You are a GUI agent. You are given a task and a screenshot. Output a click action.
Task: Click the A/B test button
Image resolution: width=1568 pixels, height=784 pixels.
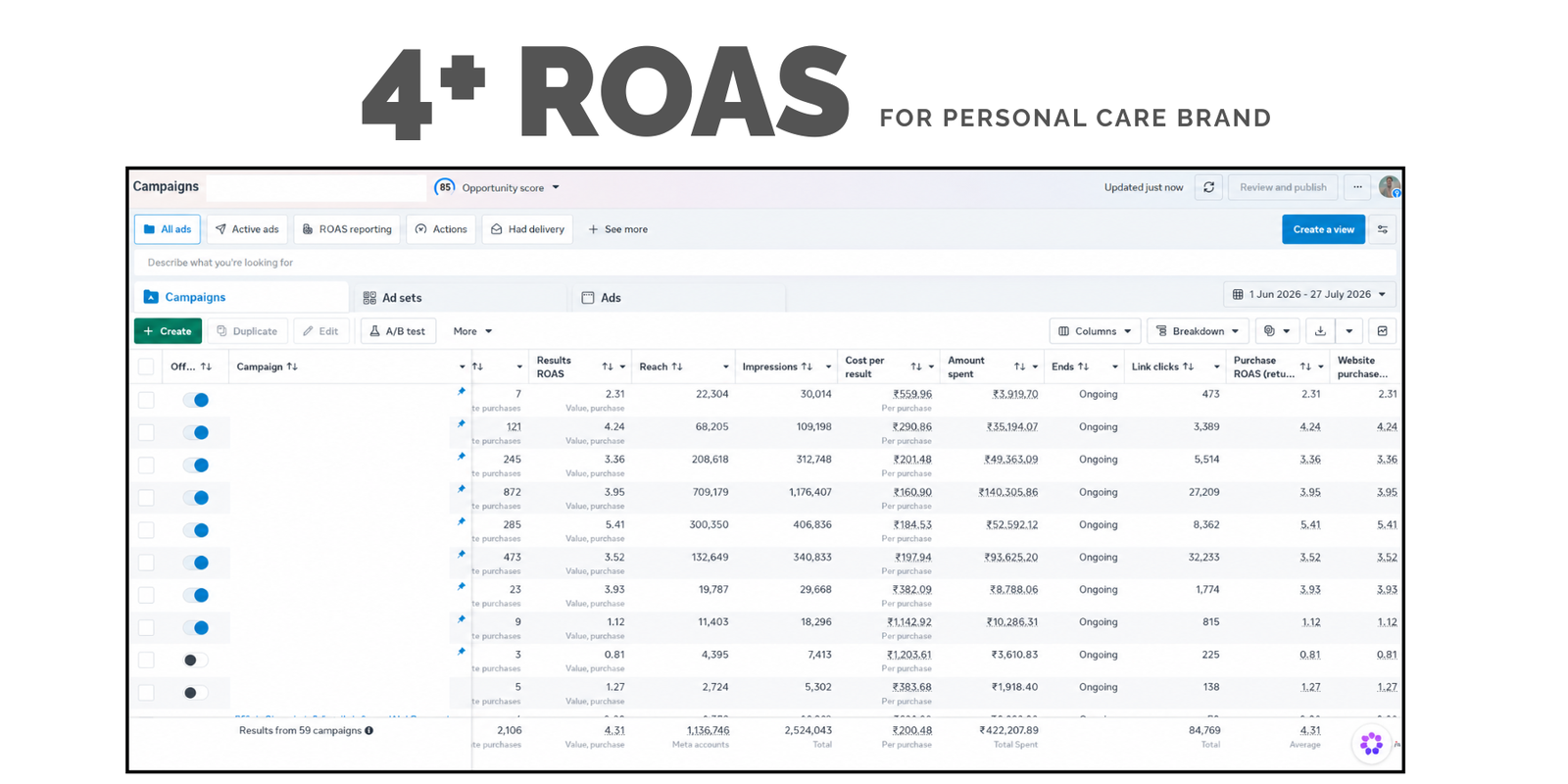pyautogui.click(x=398, y=331)
